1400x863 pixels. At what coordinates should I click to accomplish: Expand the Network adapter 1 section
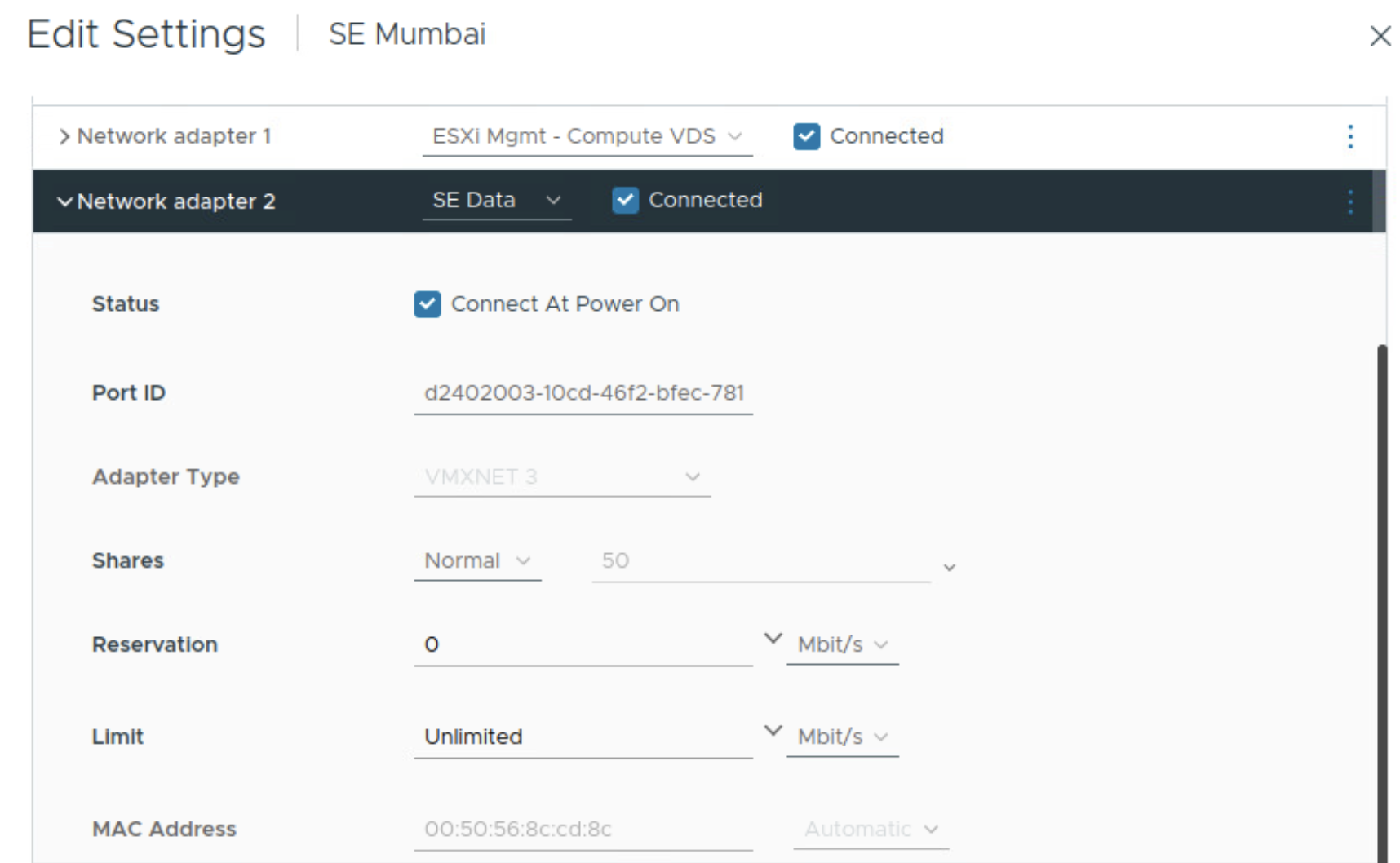pos(64,136)
